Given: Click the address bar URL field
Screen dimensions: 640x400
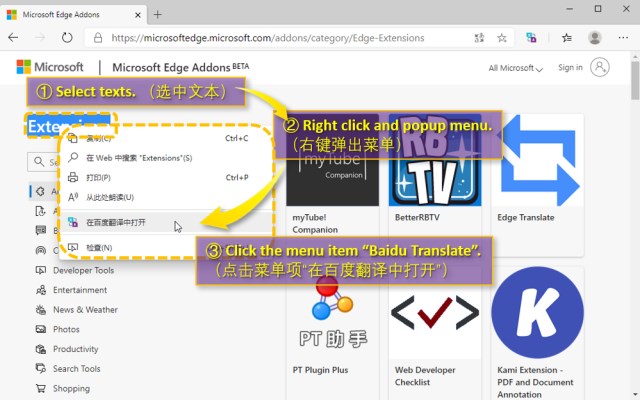Looking at the screenshot, I should [x=267, y=38].
